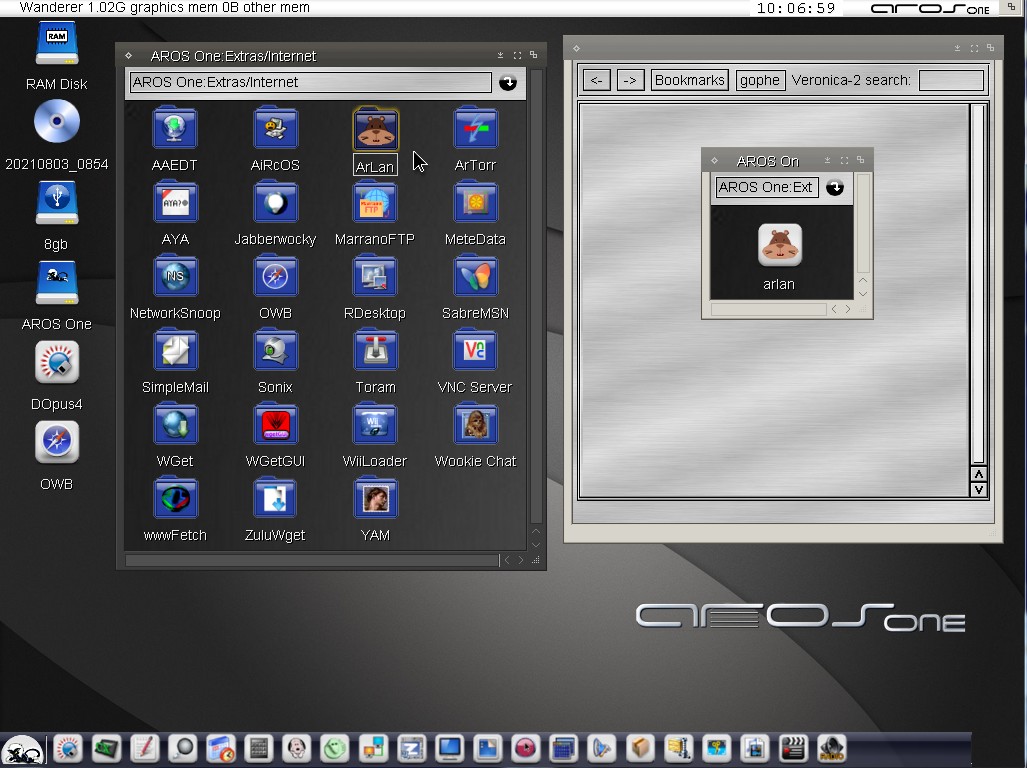Viewport: 1027px width, 768px height.
Task: Open the Wookie Chat icon
Action: [x=475, y=425]
